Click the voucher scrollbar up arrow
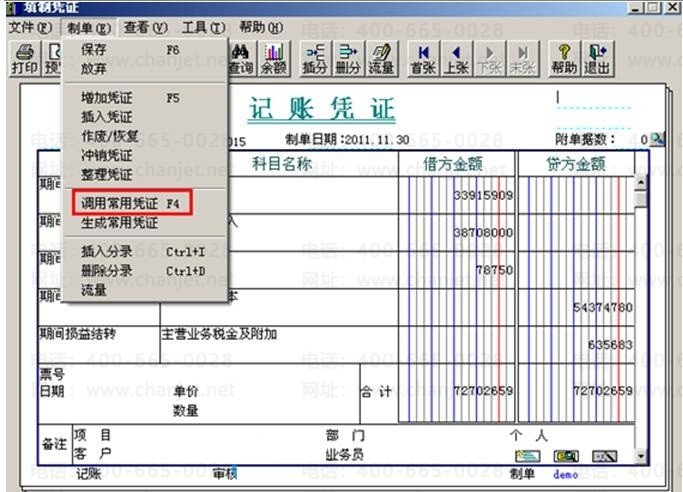Image resolution: width=683 pixels, height=492 pixels. [x=641, y=182]
